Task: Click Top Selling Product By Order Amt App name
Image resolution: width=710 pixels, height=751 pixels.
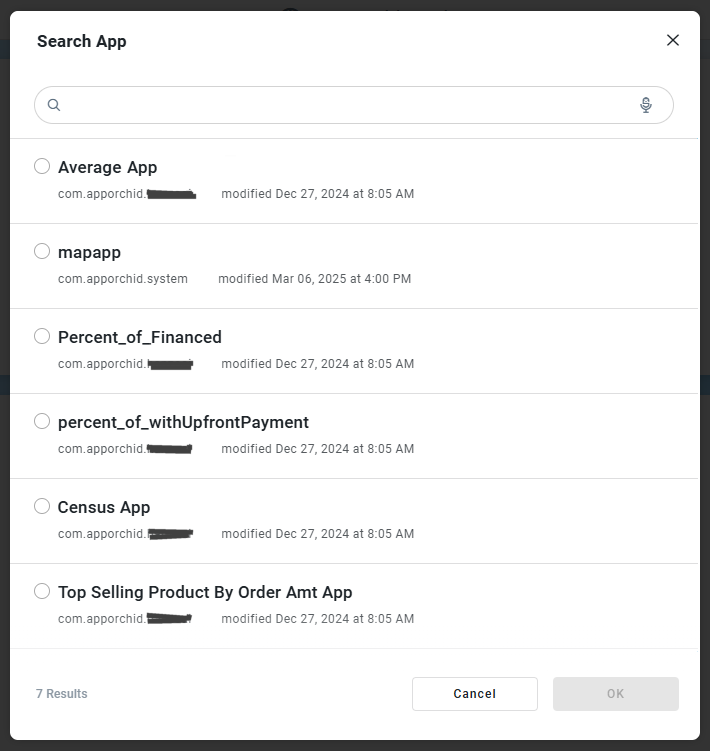Action: [x=205, y=592]
